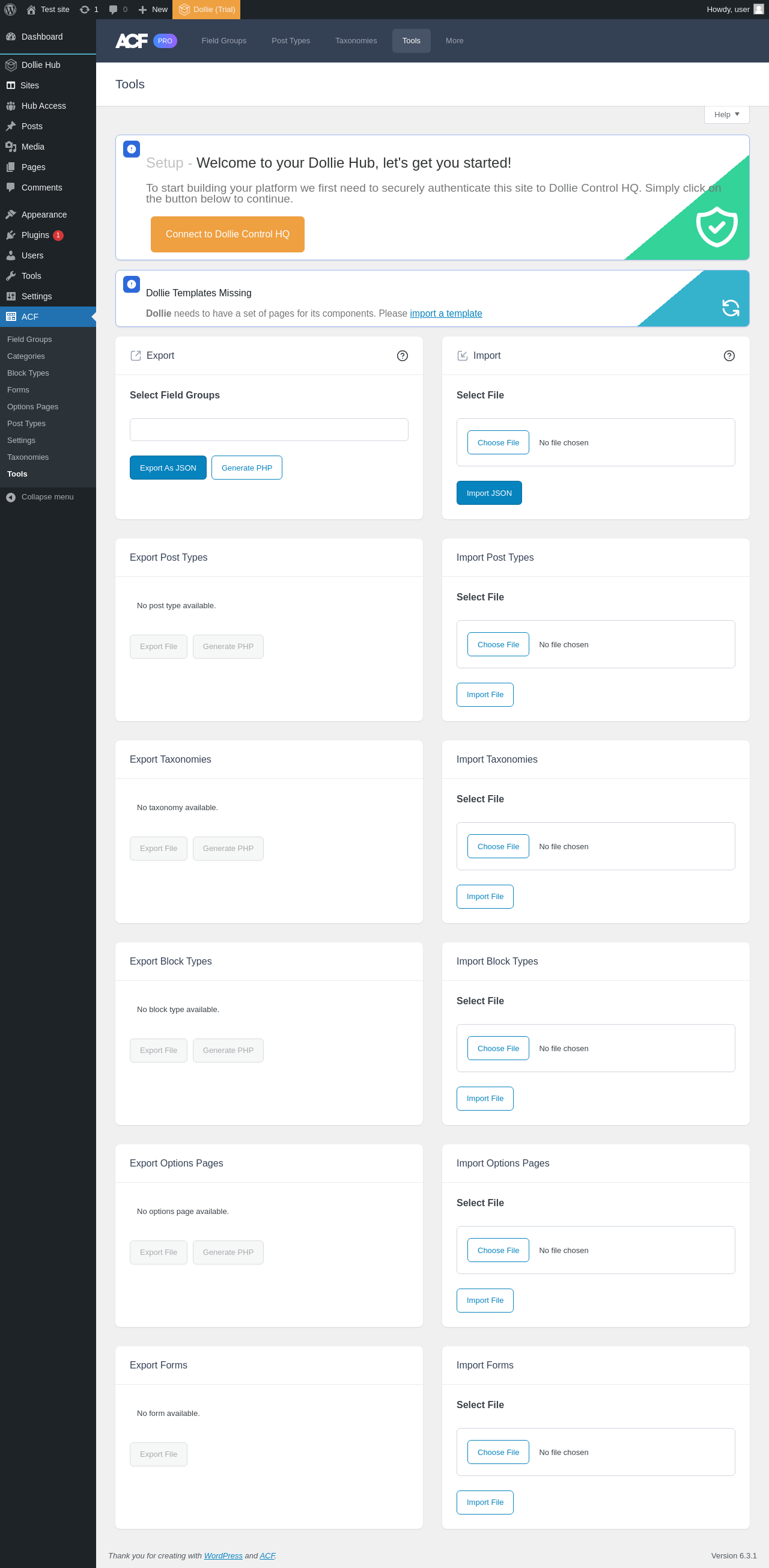Click the ACF logo in the header
This screenshot has width=769, height=1568.
pyautogui.click(x=132, y=41)
